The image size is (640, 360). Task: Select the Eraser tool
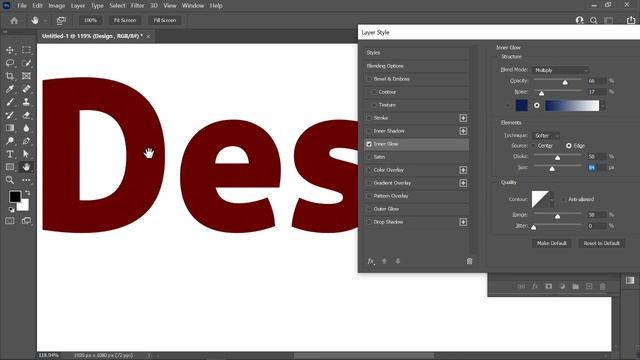coord(26,115)
